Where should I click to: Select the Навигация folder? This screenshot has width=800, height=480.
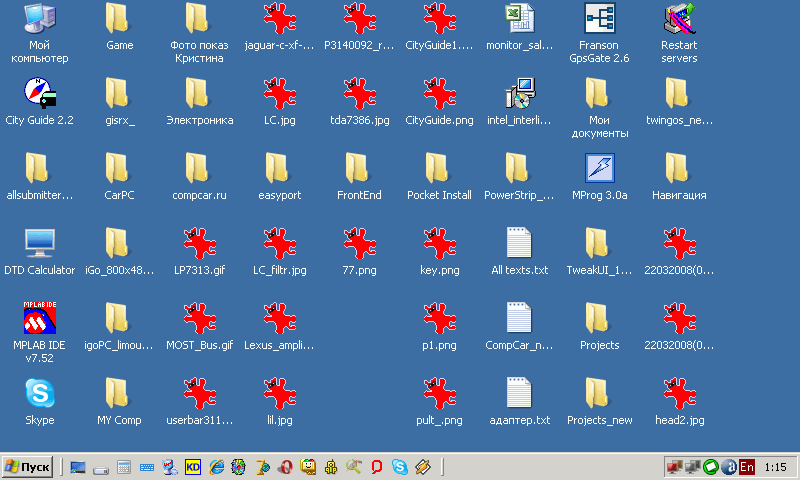point(679,168)
